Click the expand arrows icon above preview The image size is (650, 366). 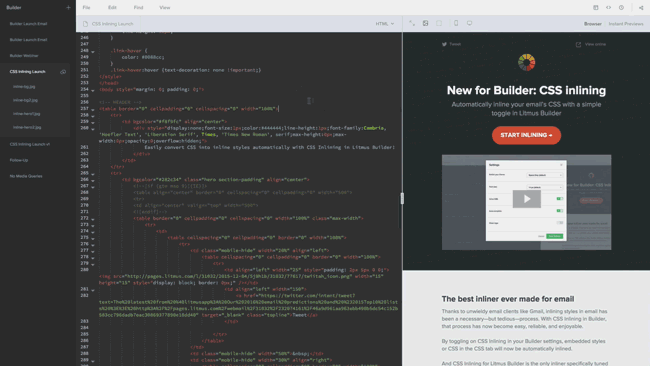tap(412, 23)
